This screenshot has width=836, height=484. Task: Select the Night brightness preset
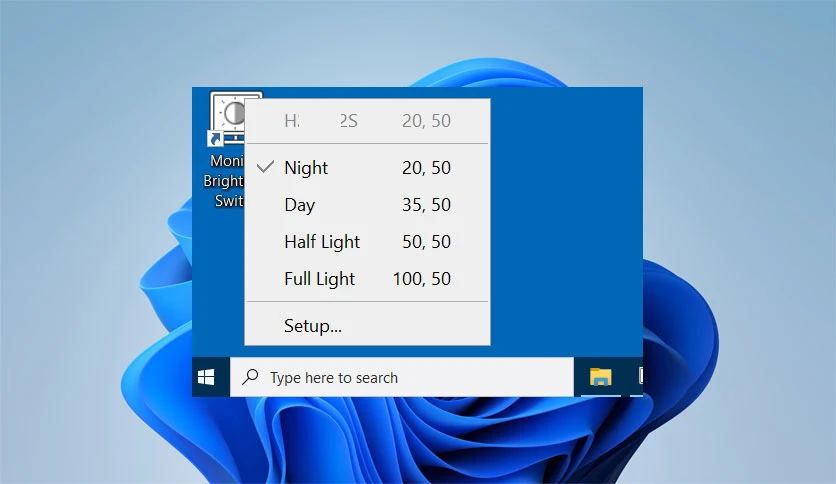point(367,167)
